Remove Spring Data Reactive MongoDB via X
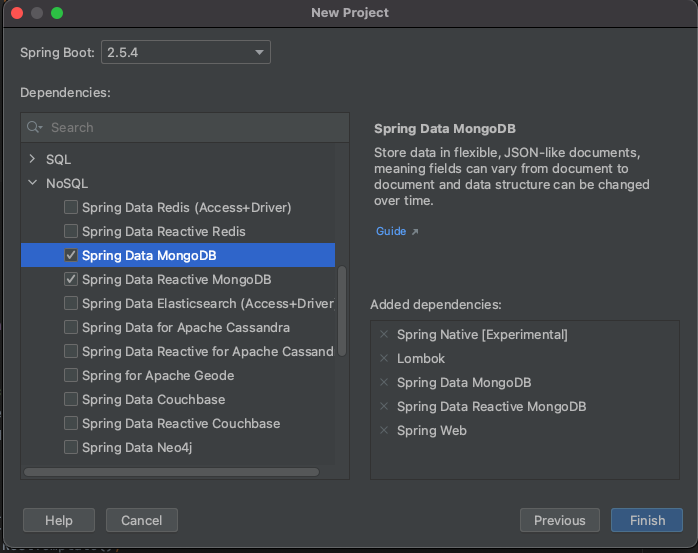This screenshot has width=698, height=553. (x=384, y=407)
